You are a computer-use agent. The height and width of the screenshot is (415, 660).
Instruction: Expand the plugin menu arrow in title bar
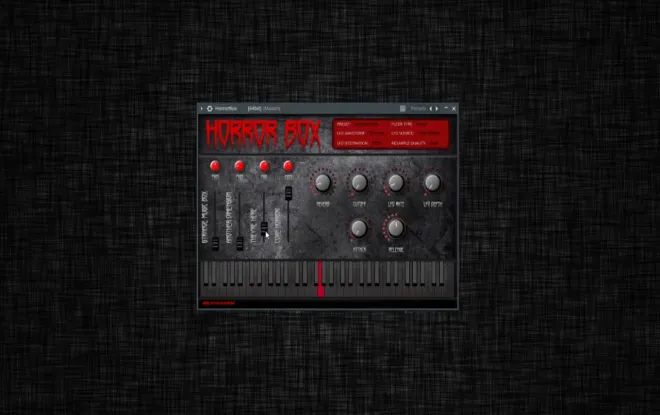pyautogui.click(x=202, y=109)
